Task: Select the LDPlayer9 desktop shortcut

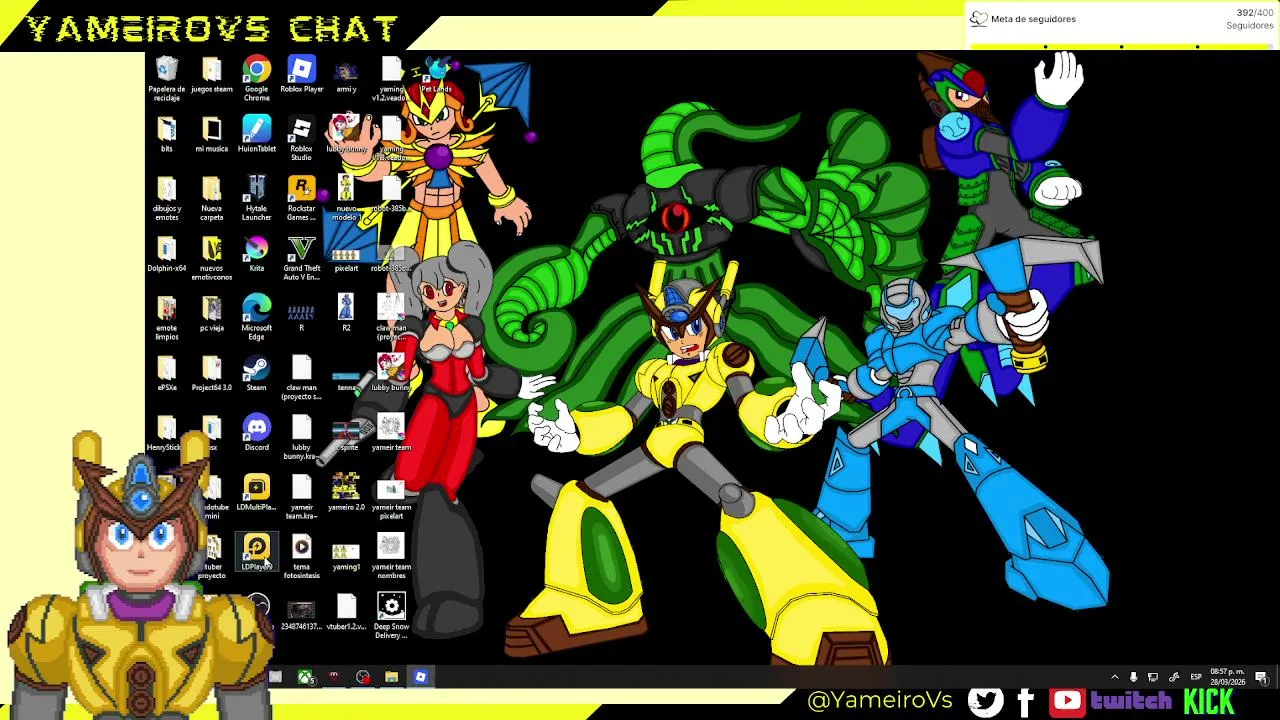Action: [257, 553]
